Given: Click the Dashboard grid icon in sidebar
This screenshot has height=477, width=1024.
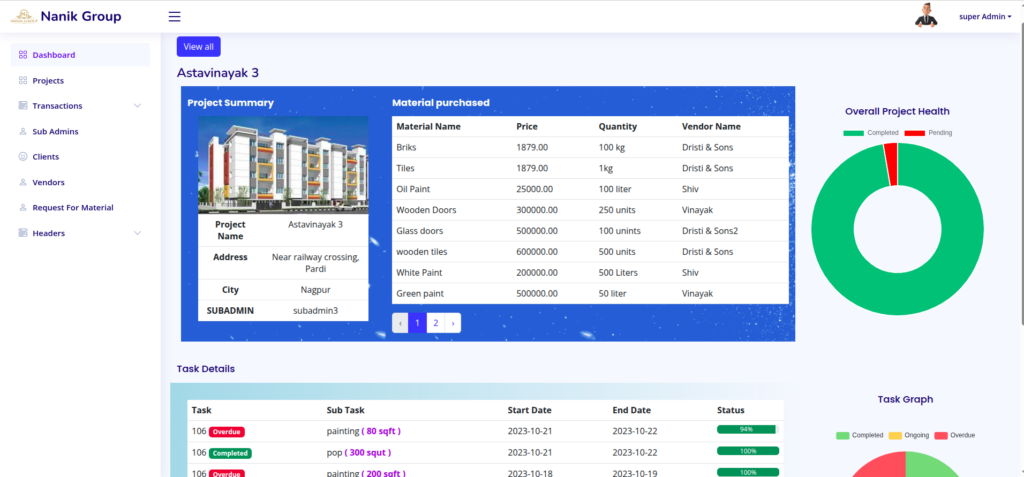Looking at the screenshot, I should pos(23,55).
